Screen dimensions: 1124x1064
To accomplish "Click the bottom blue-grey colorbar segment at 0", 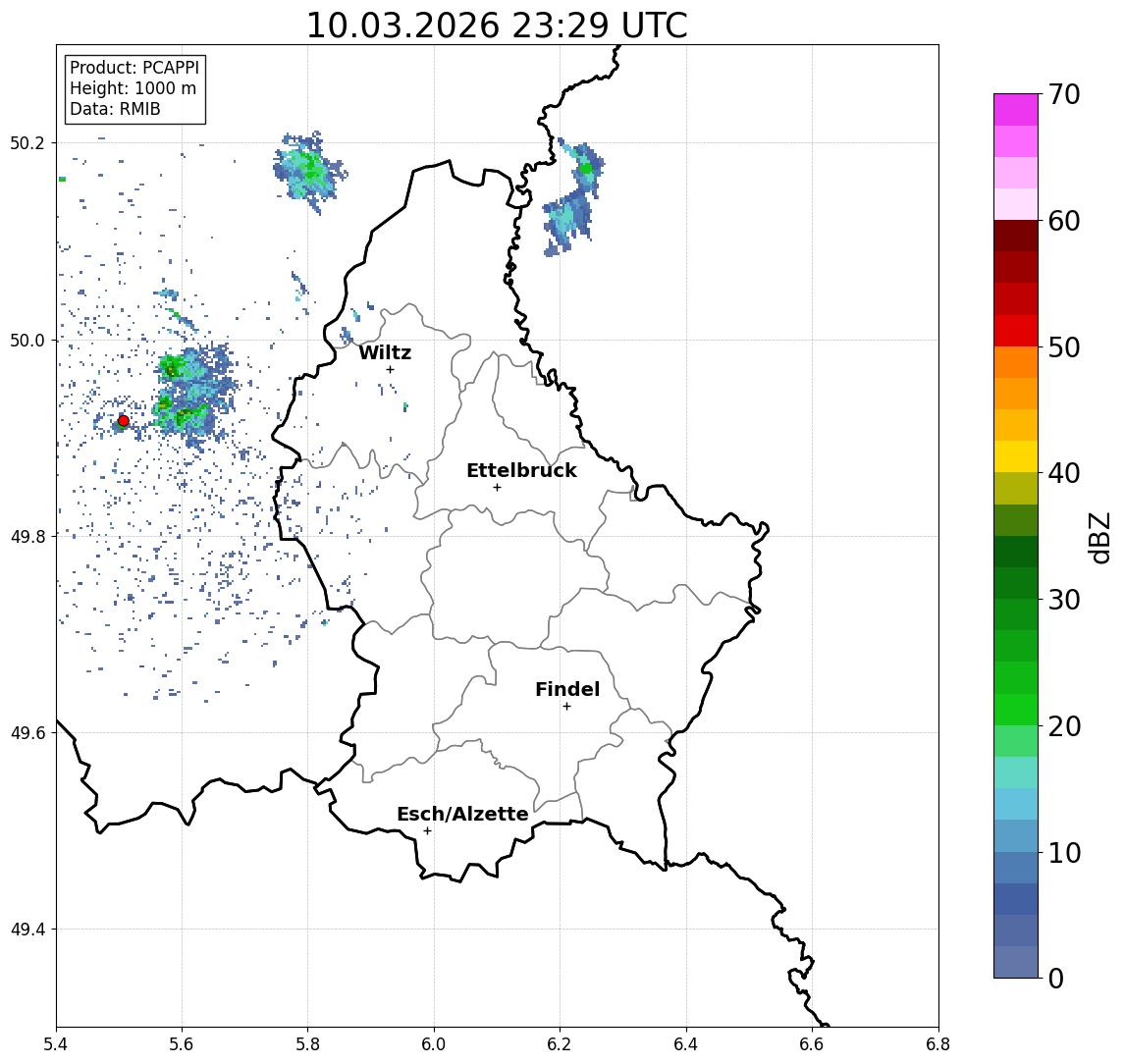I will click(1016, 962).
